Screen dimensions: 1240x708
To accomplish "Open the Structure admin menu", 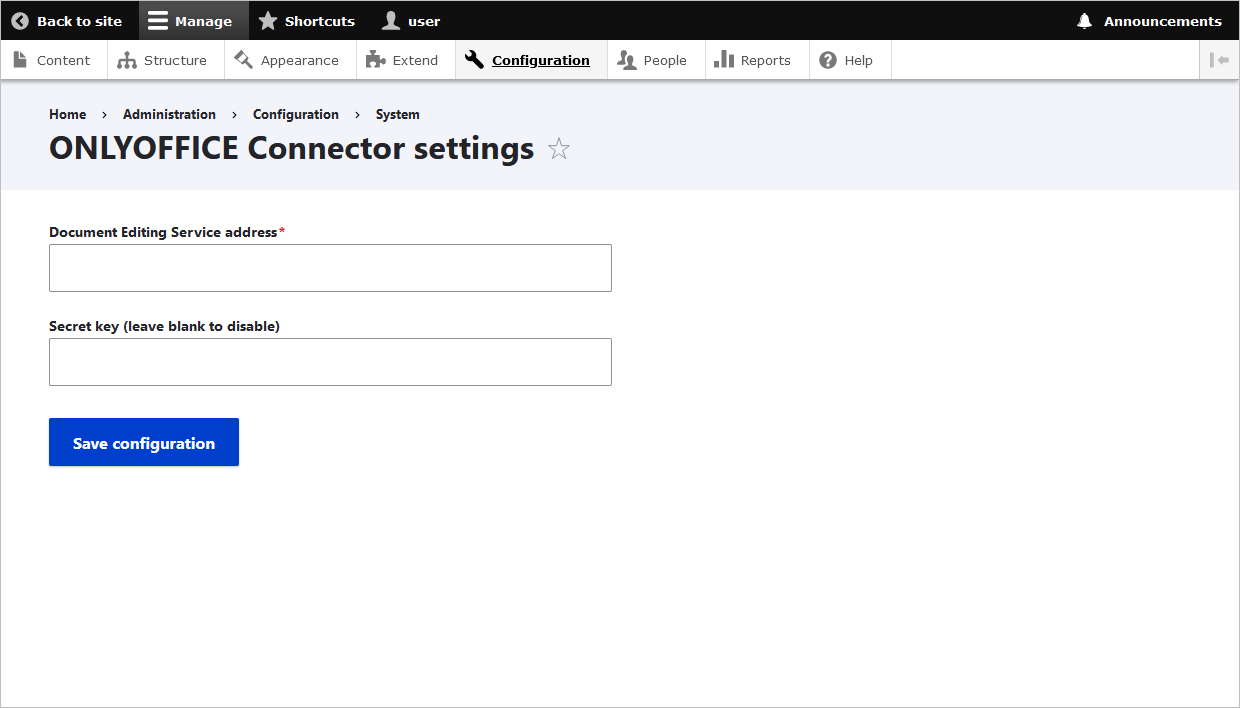I will [x=165, y=60].
